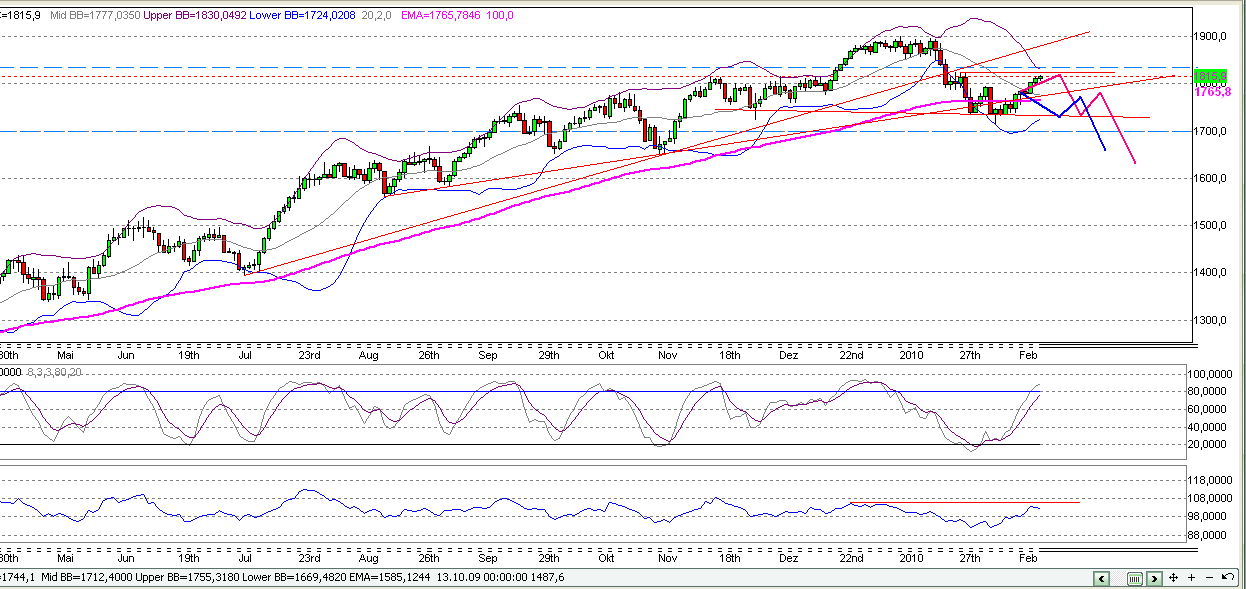This screenshot has height=589, width=1246.
Task: Activate the four-arrow pan tool
Action: point(1174,578)
